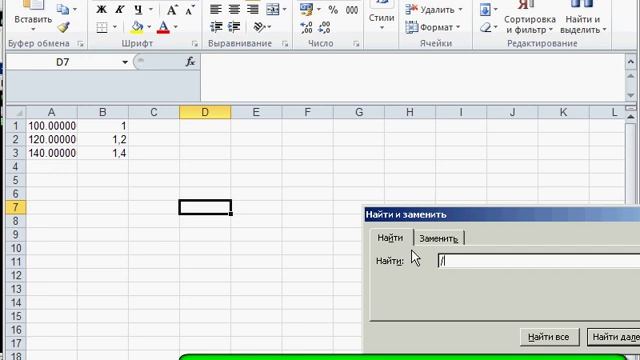Select all cells via corner button
The height and width of the screenshot is (360, 640).
[16, 112]
